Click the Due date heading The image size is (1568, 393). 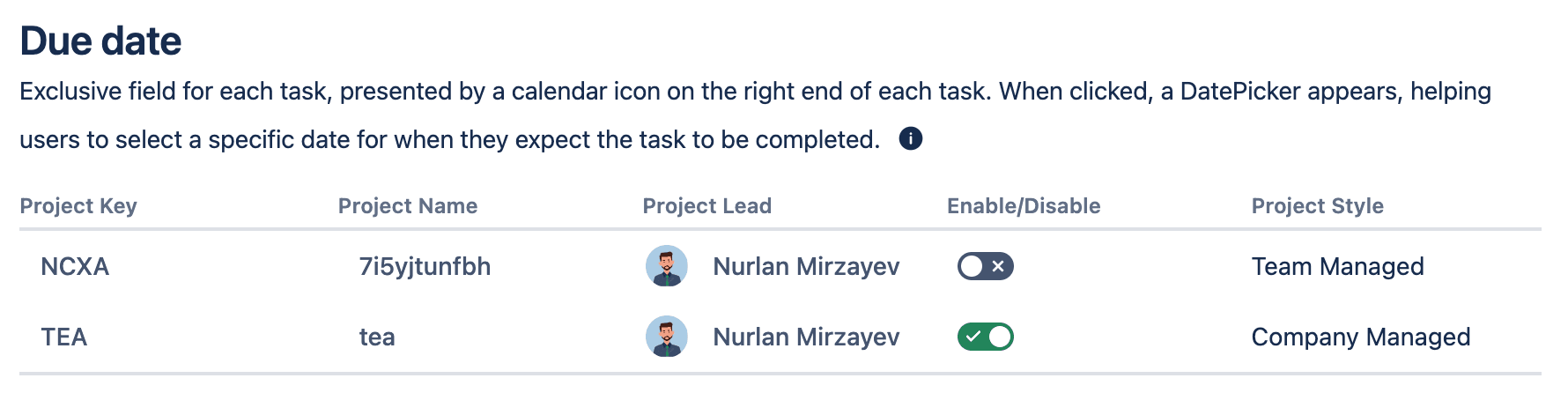100,41
